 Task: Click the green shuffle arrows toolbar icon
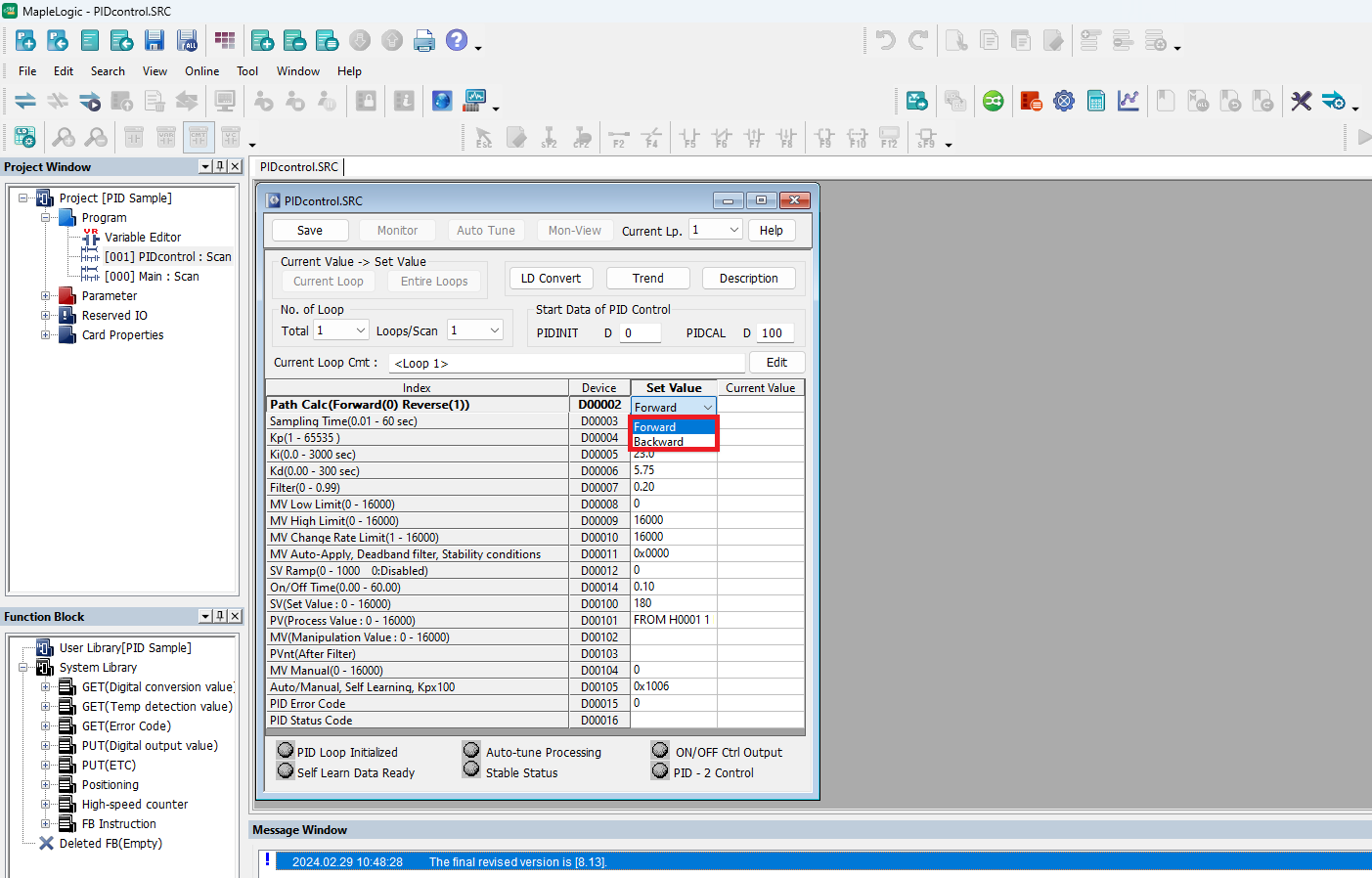click(993, 101)
